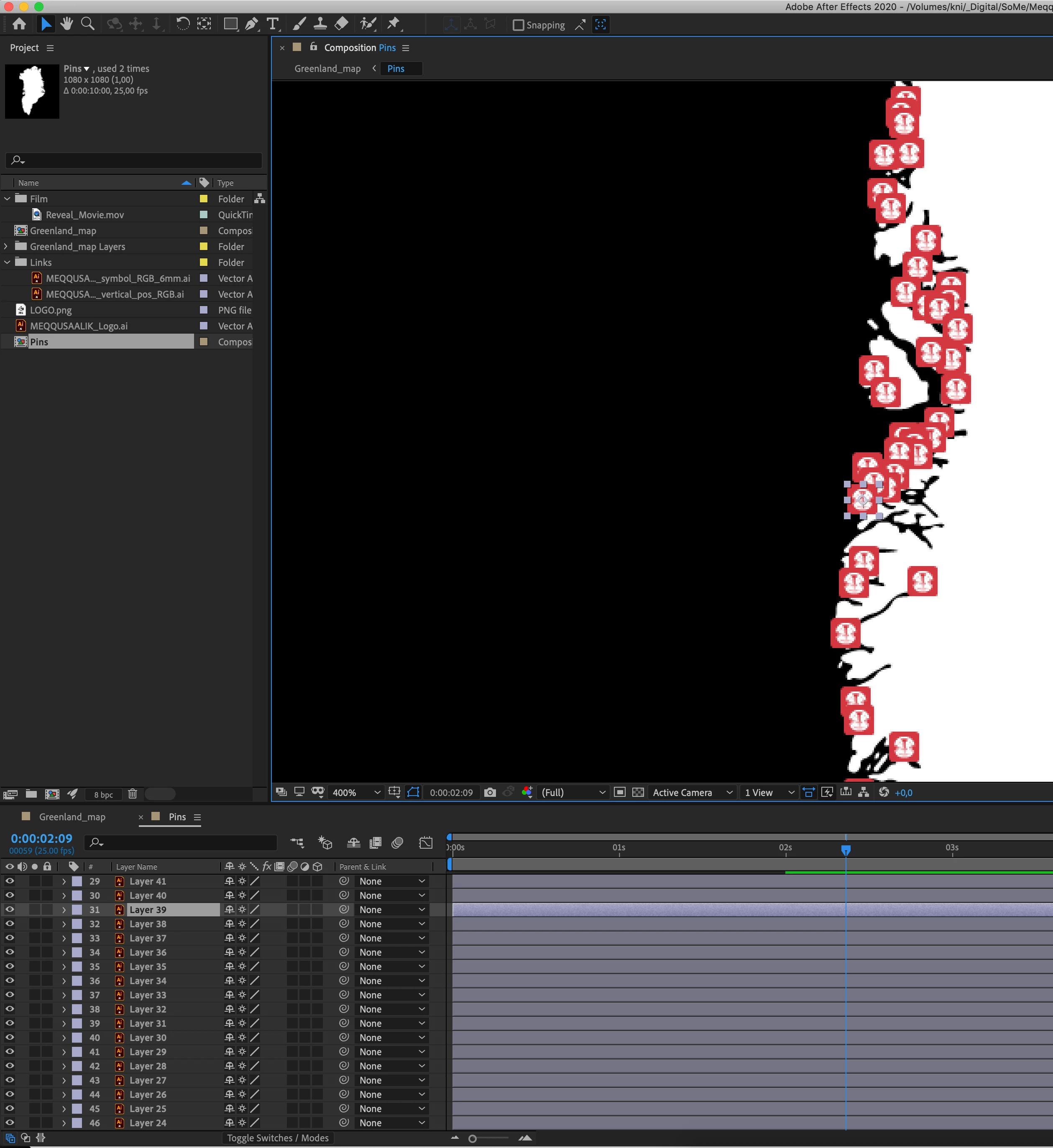Click the delete trash icon in Project panel

(133, 794)
